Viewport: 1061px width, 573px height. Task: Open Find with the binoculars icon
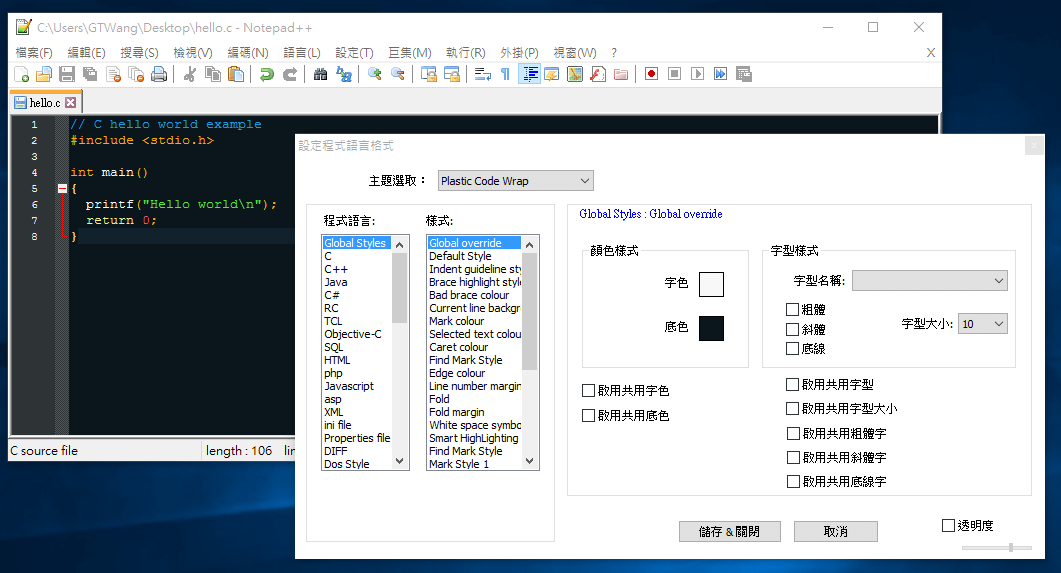click(x=321, y=74)
